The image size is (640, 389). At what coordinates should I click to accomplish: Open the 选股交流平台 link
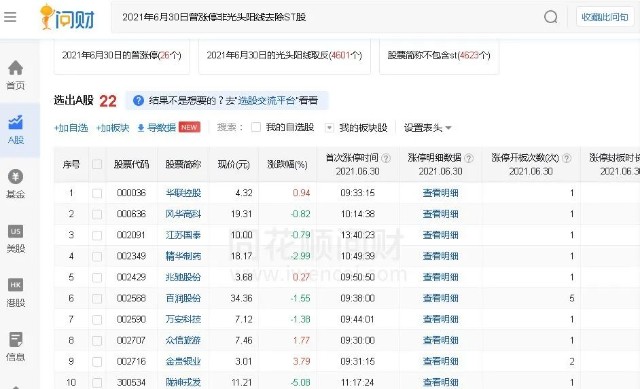click(x=267, y=100)
